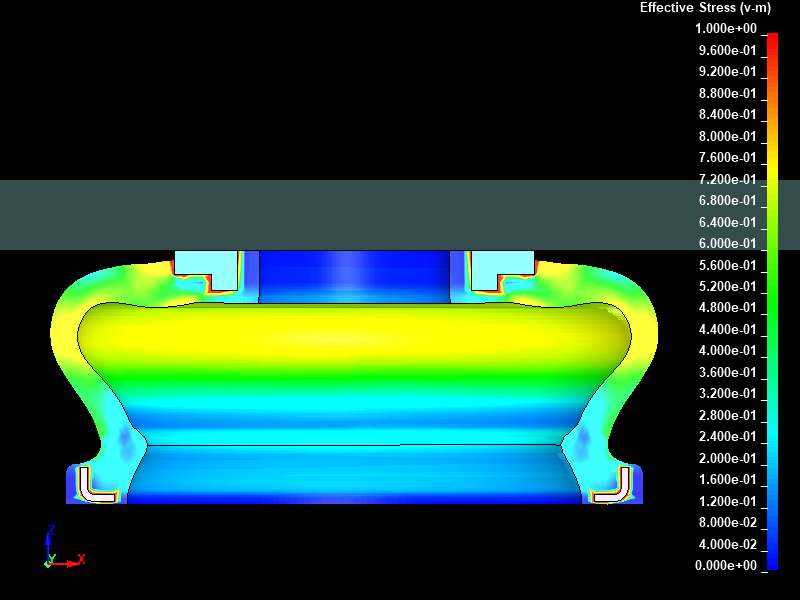This screenshot has width=800, height=600.
Task: Select the right L-shaped bracket insert at base
Action: pos(612,485)
